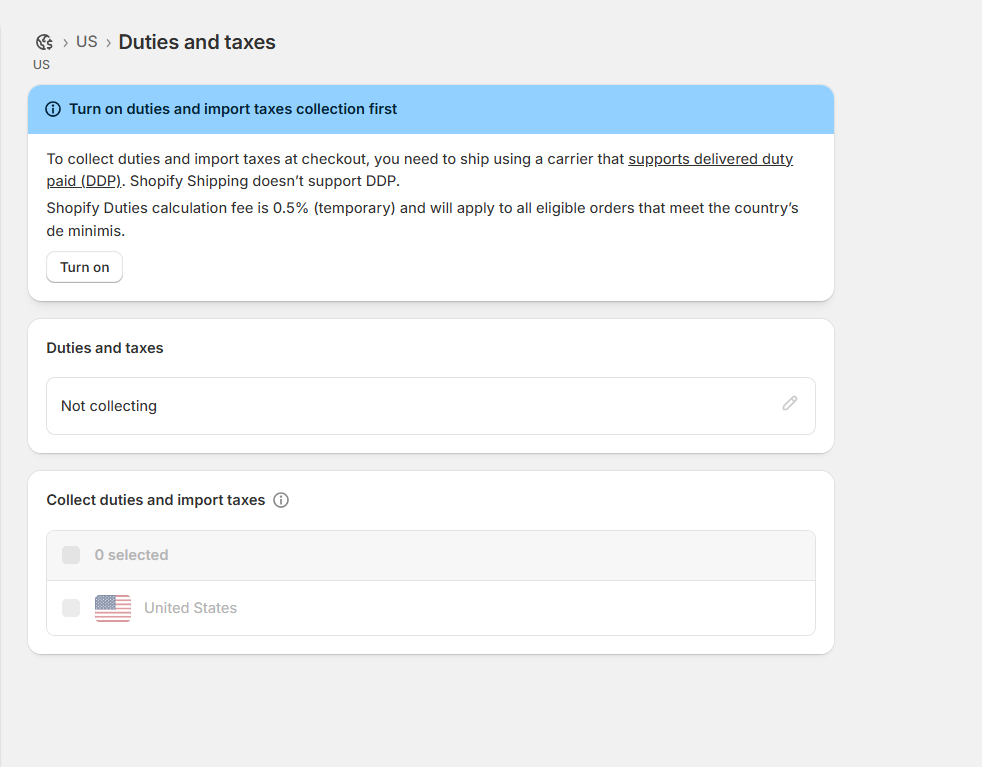Show info tooltip for Collect duties and import taxes

click(x=281, y=500)
